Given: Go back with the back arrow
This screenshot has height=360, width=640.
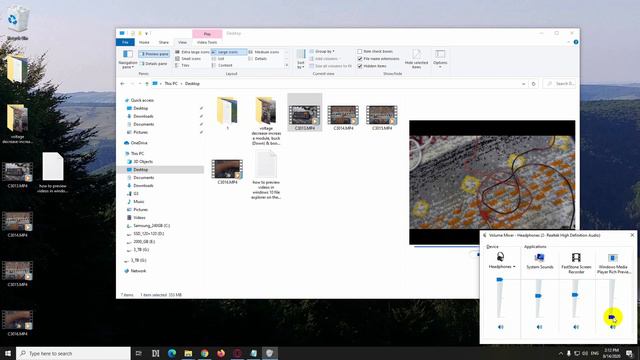Looking at the screenshot, I should click(x=122, y=84).
